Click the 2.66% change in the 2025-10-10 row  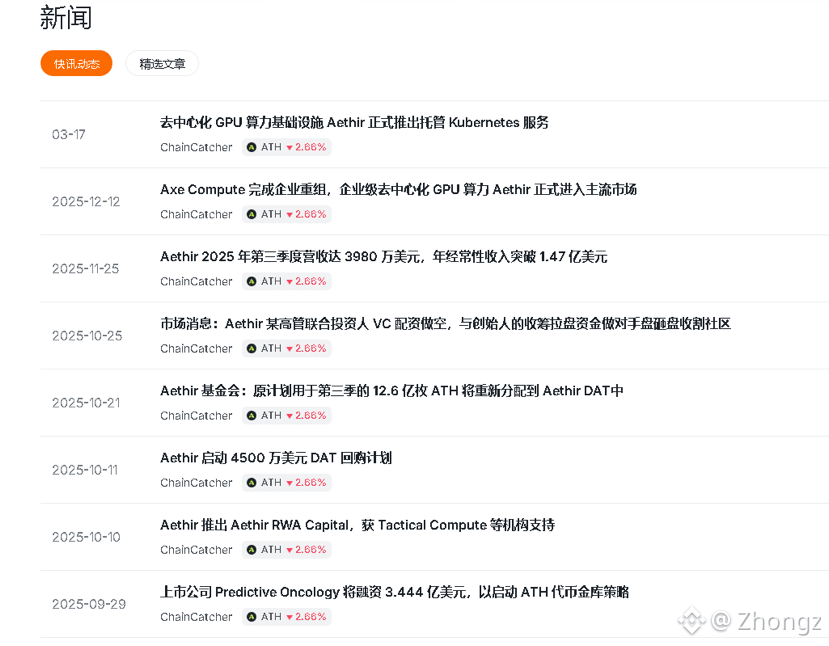click(x=307, y=550)
